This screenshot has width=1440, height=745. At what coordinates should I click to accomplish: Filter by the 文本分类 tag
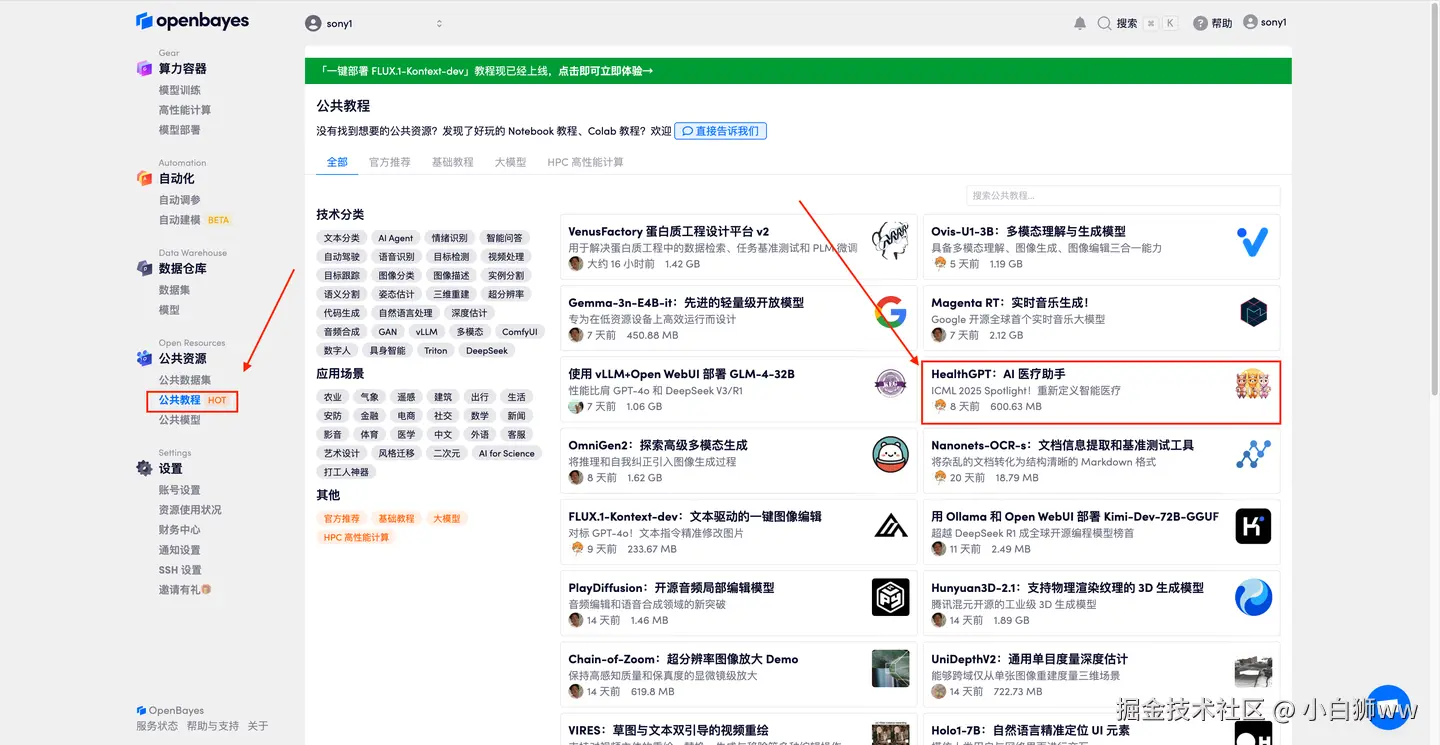pos(342,238)
